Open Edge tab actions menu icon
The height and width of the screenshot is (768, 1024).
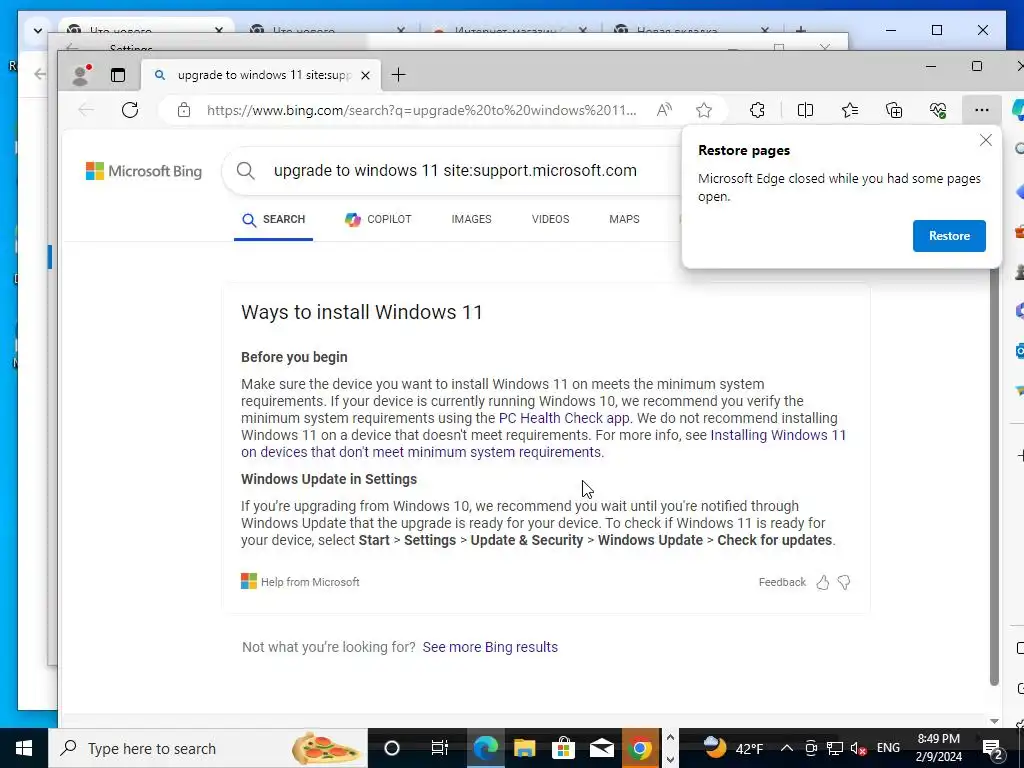click(118, 75)
